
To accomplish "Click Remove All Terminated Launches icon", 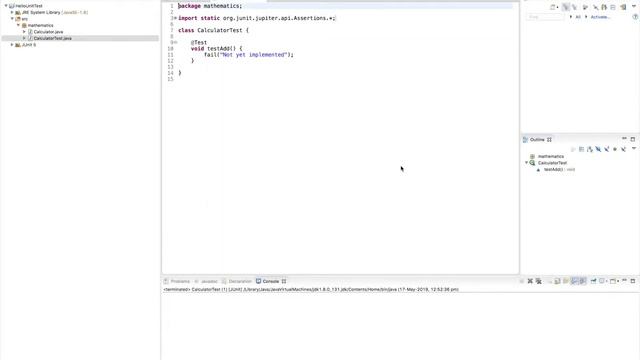I will [539, 281].
